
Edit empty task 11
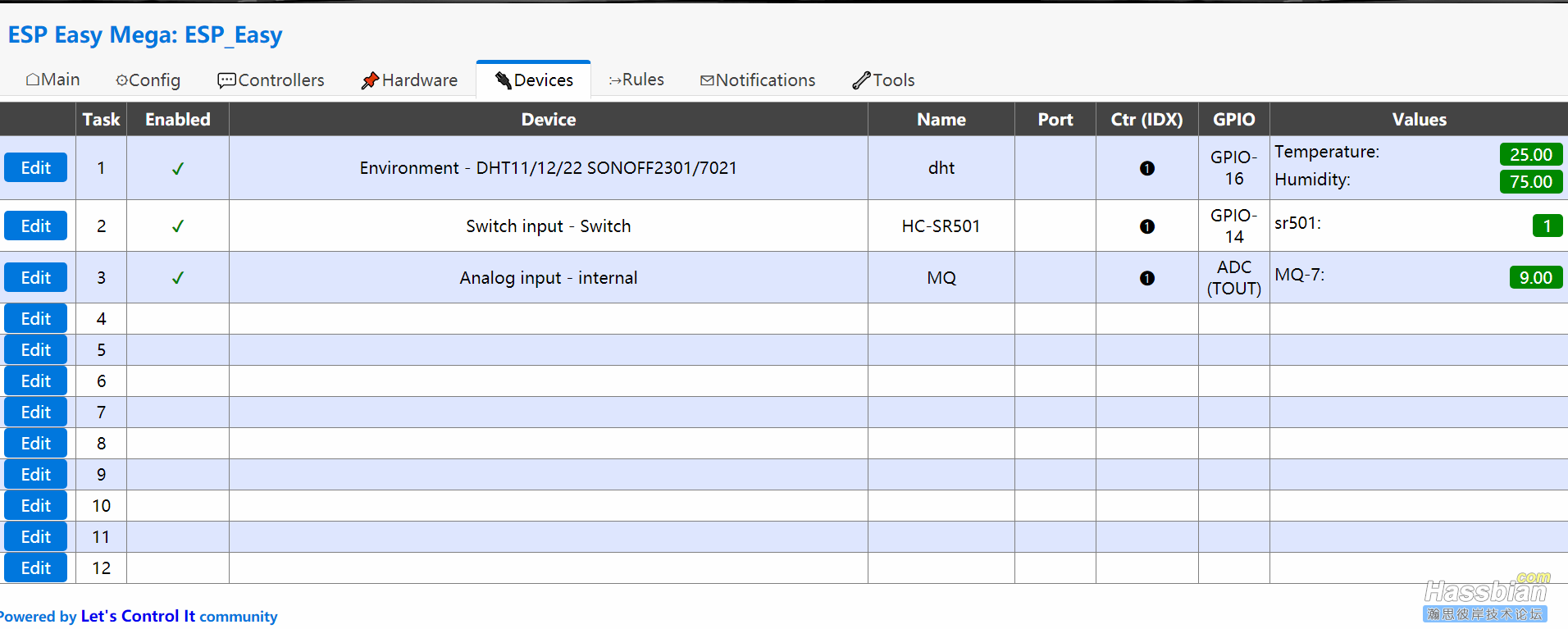point(36,536)
